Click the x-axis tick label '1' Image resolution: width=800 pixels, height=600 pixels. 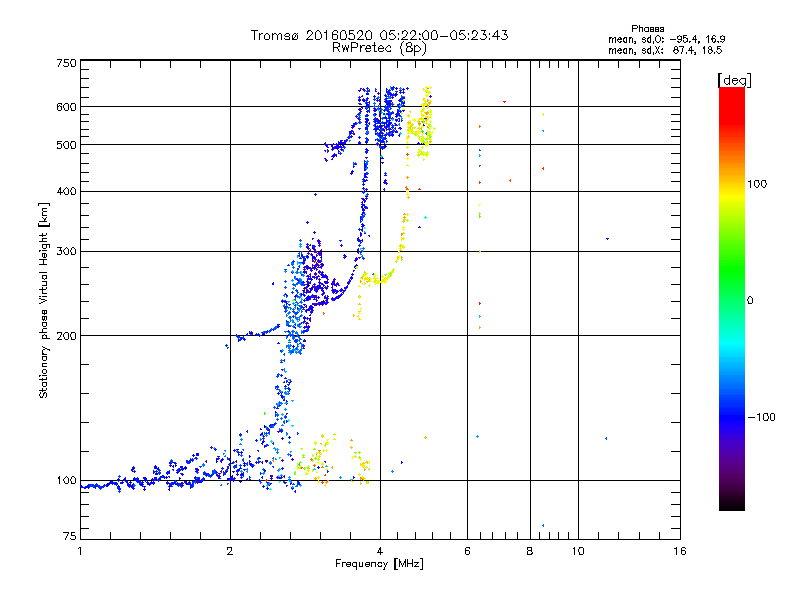point(80,551)
